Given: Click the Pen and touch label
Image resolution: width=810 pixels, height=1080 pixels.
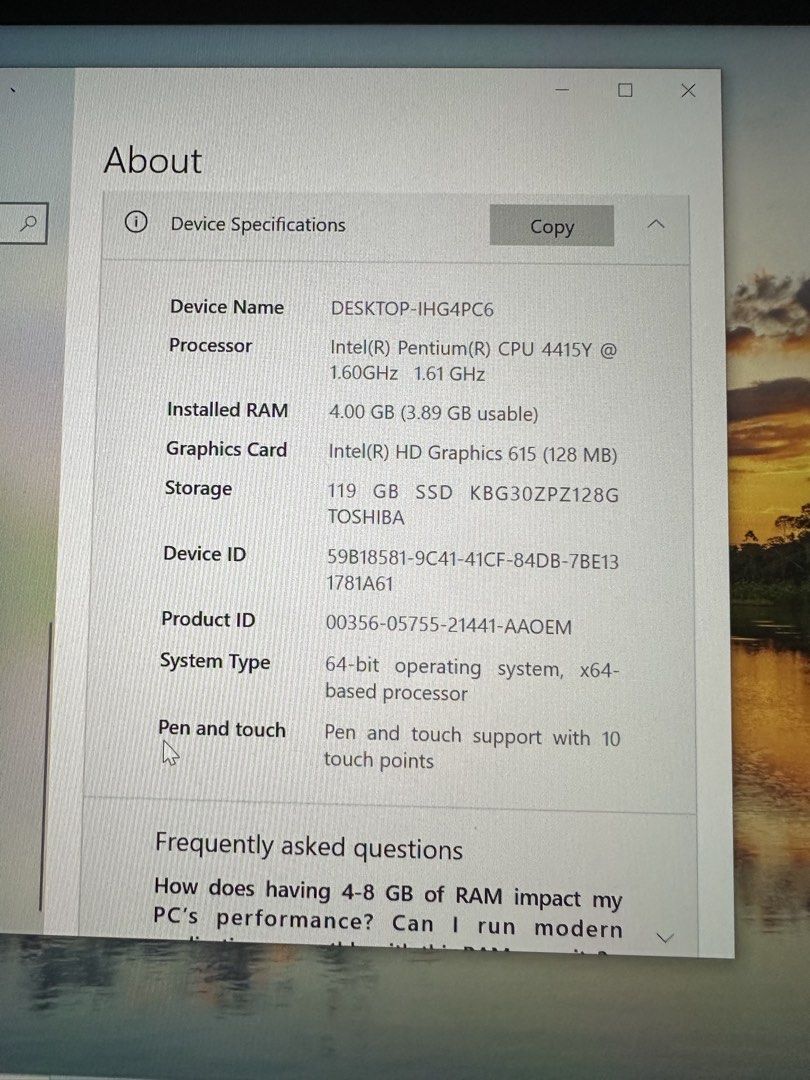Looking at the screenshot, I should (x=222, y=728).
